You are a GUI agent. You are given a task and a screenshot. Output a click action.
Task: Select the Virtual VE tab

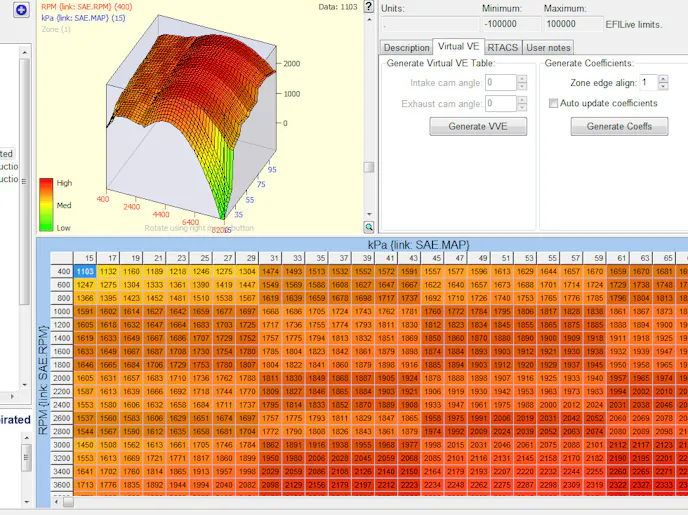pyautogui.click(x=459, y=46)
